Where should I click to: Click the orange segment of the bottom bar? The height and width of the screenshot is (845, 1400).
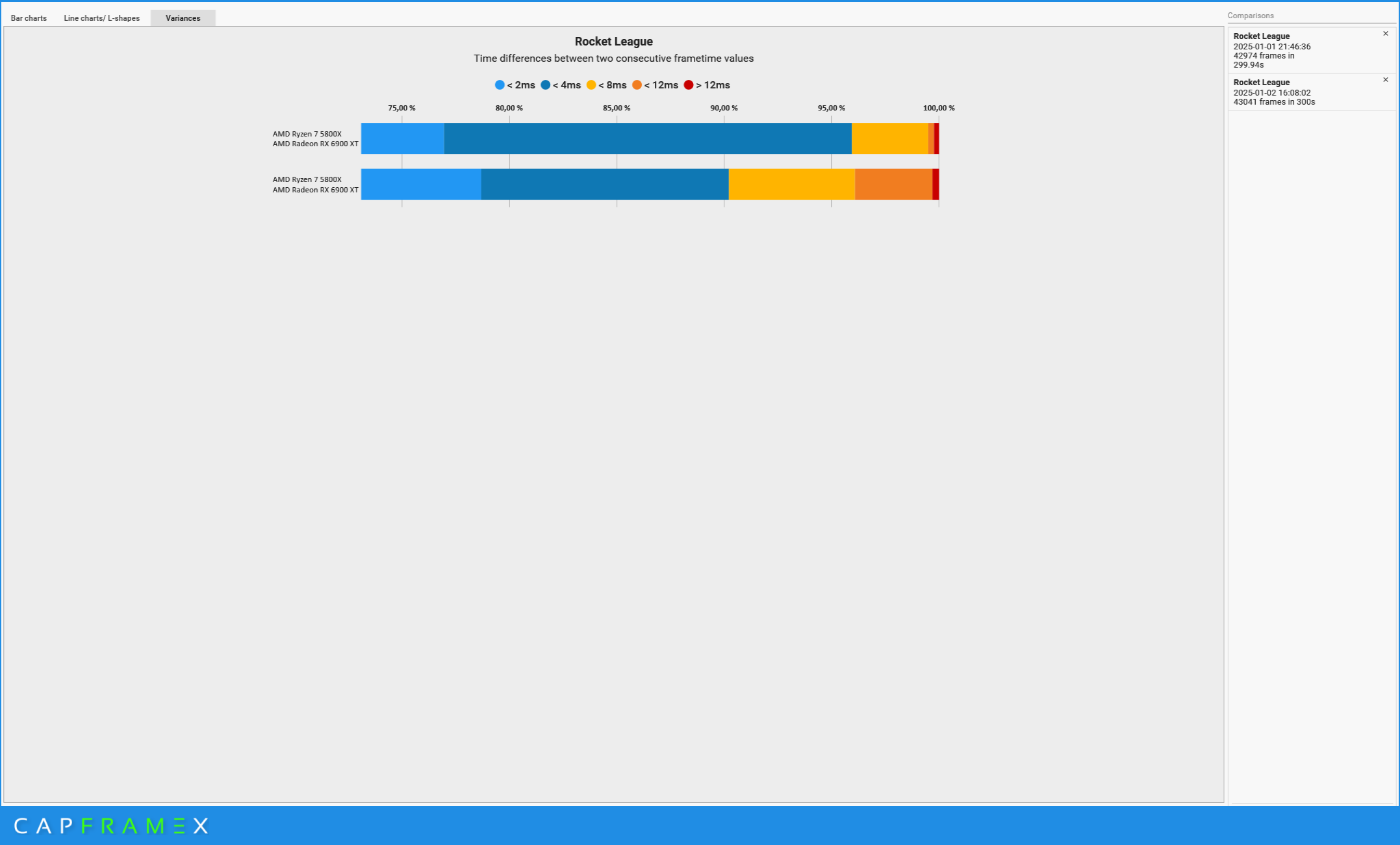(x=893, y=185)
